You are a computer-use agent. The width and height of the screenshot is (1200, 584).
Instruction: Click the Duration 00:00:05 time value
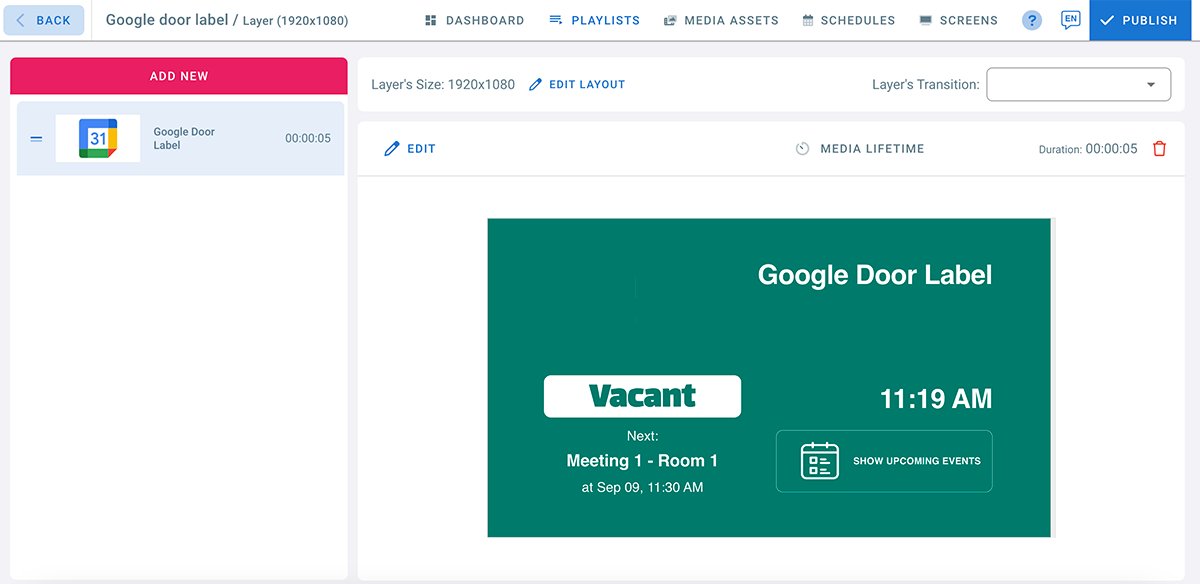(x=1111, y=149)
